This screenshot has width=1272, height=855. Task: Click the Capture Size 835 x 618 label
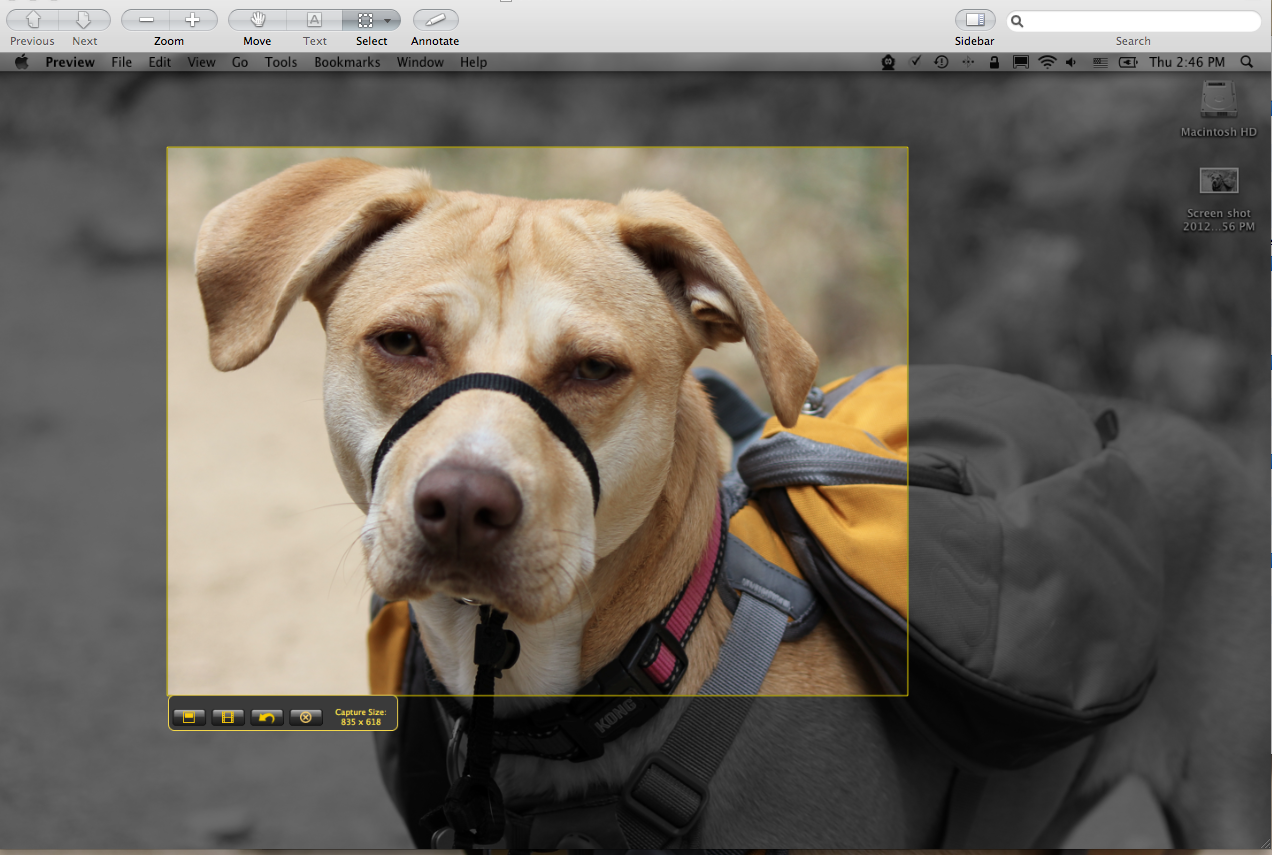point(361,717)
